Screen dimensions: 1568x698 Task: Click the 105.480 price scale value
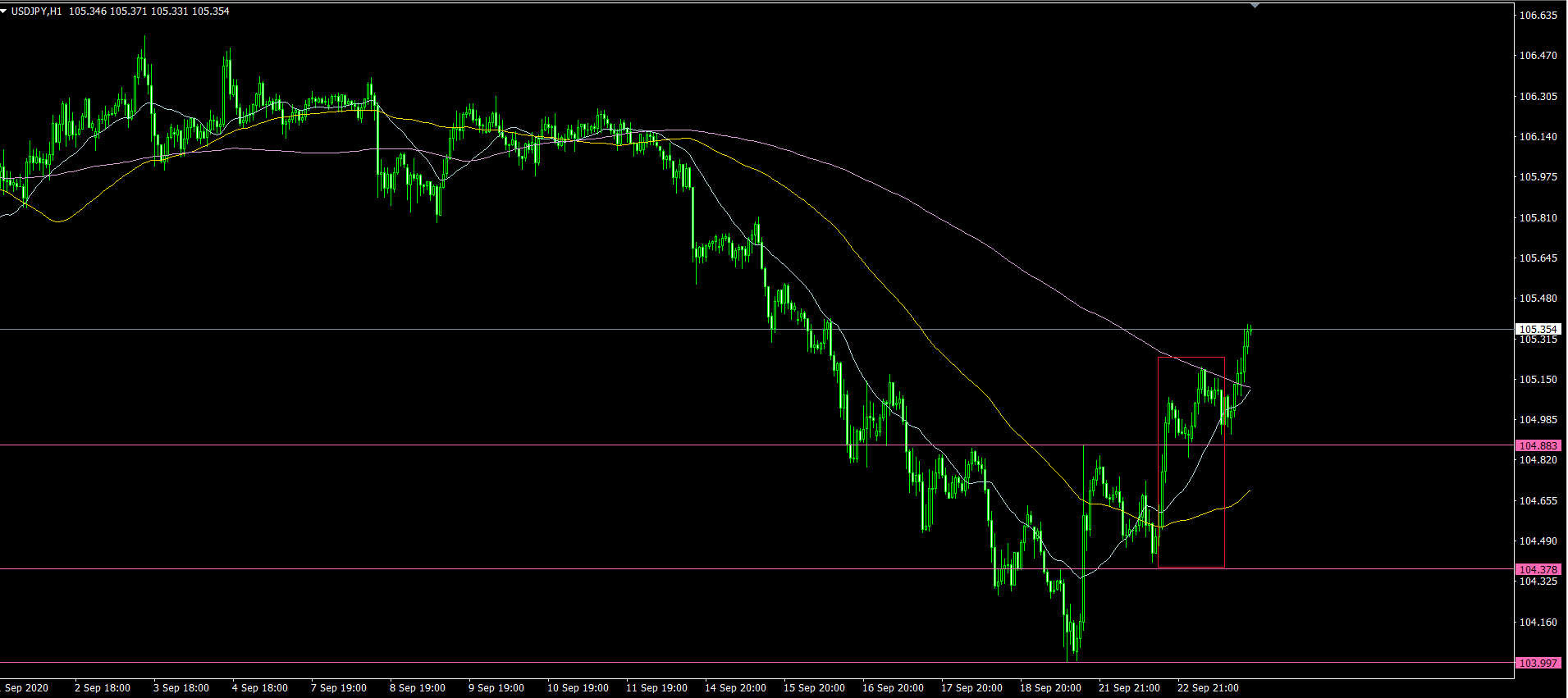click(1538, 299)
